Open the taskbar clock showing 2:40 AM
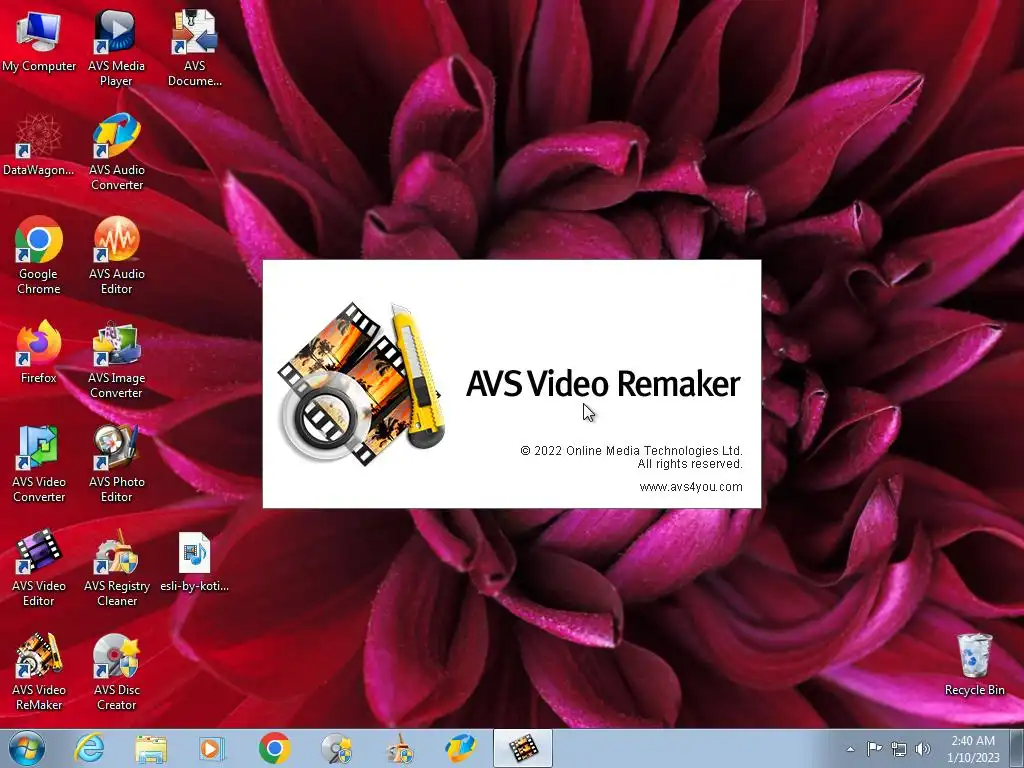Screen dimensions: 1024x768 973,749
